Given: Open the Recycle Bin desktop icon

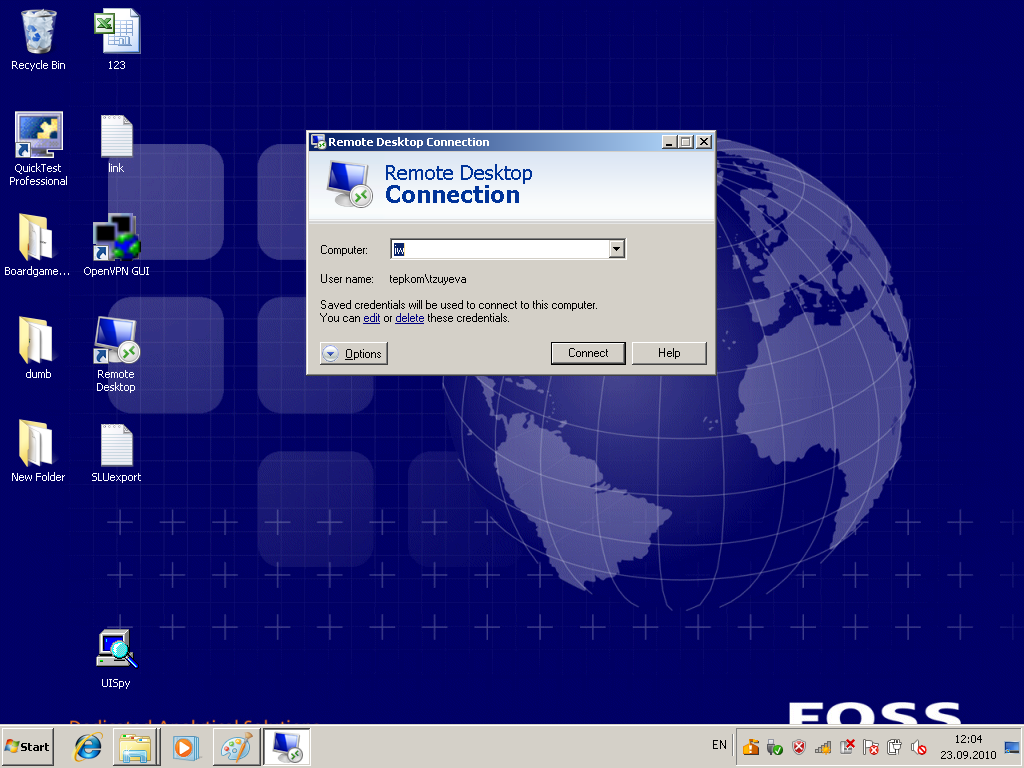Looking at the screenshot, I should (x=38, y=39).
